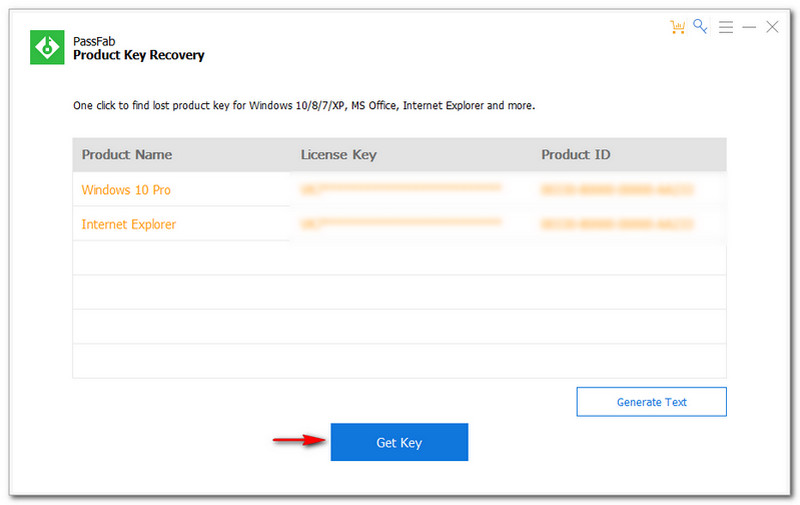Screen dimensions: 800x505
Task: Click the Product Key Recovery title text
Action: click(x=138, y=56)
